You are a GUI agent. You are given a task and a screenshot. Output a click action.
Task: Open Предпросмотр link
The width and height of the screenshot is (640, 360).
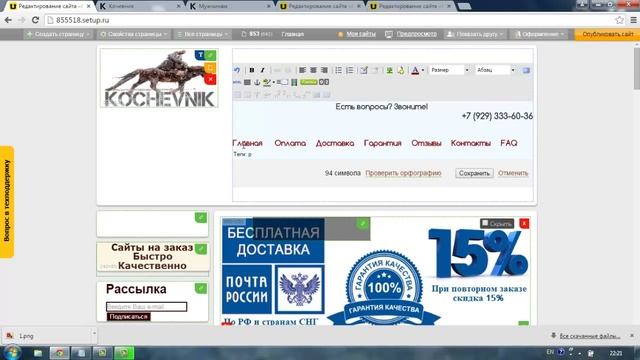coord(416,34)
